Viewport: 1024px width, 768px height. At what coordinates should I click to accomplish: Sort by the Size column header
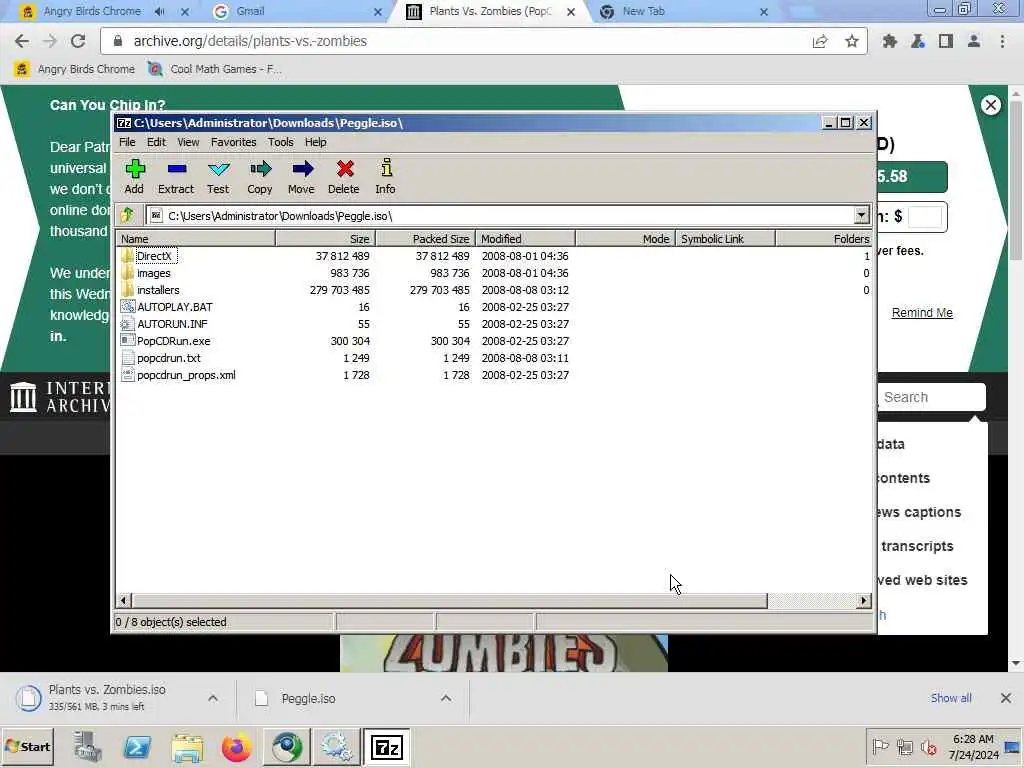(x=325, y=238)
